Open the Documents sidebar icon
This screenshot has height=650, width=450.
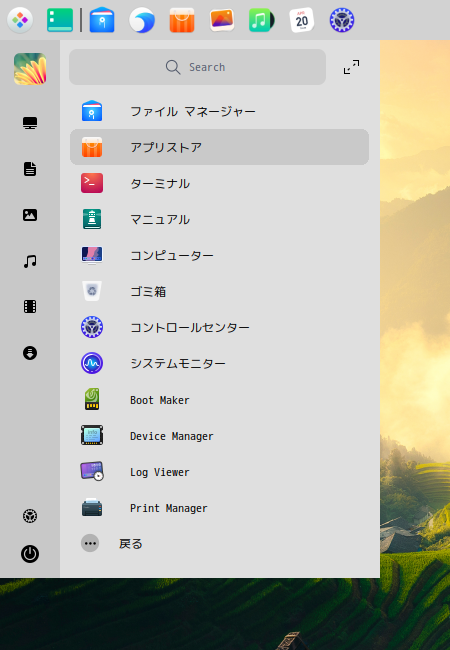pos(30,169)
